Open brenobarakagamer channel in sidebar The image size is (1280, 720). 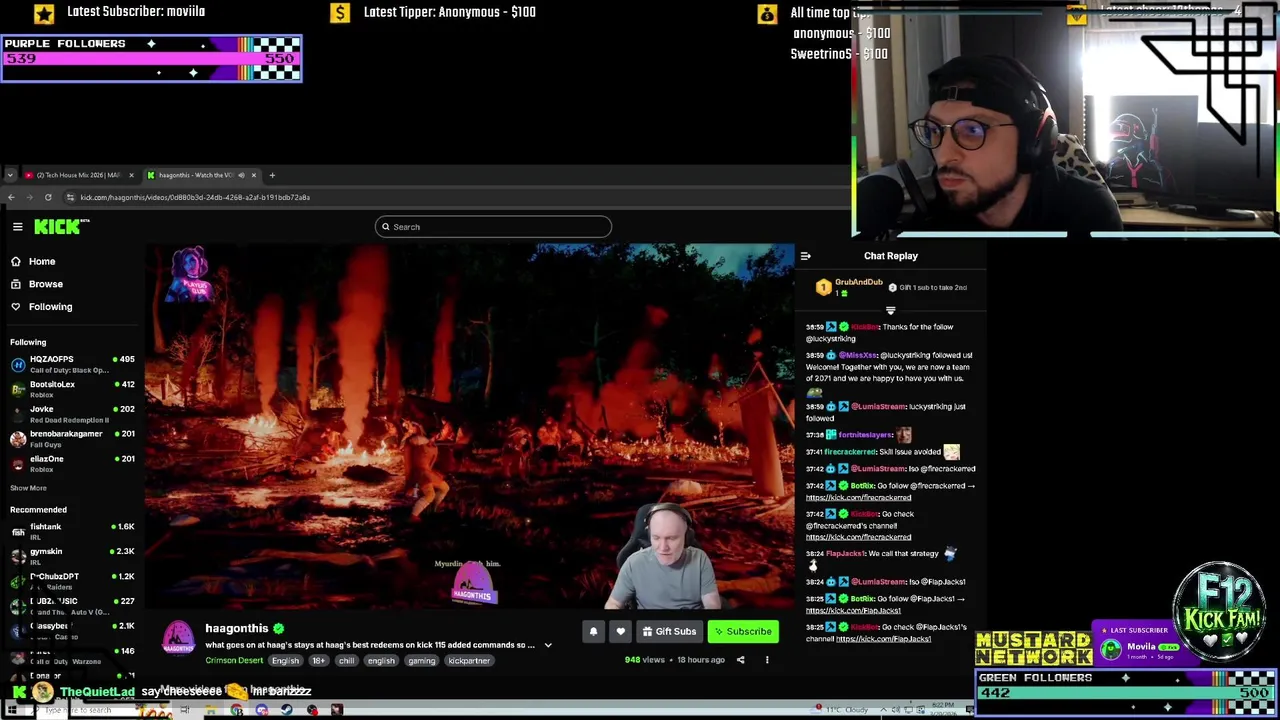(x=72, y=439)
